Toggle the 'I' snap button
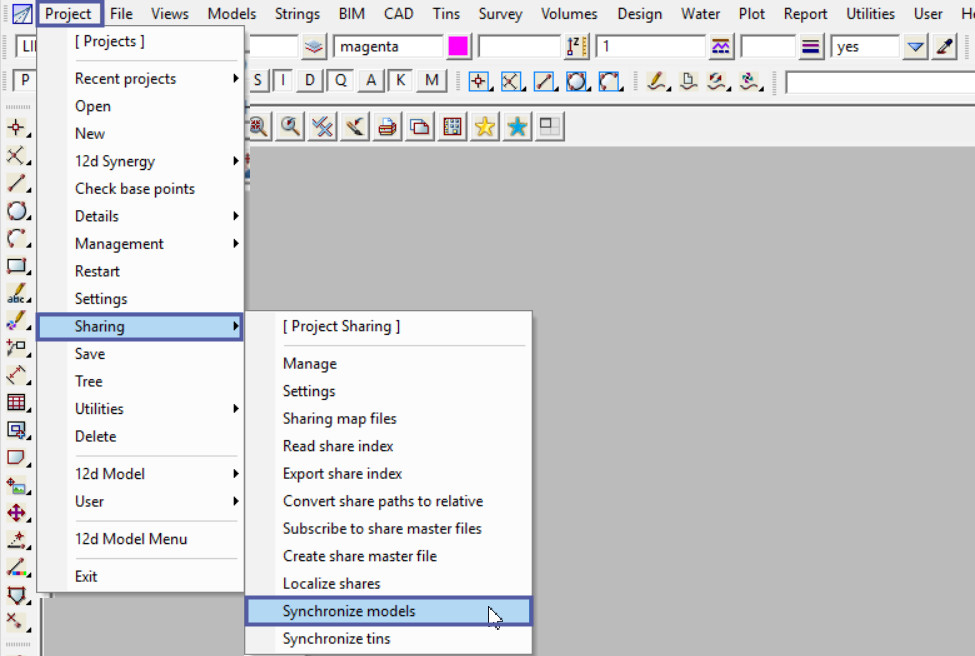 point(283,81)
